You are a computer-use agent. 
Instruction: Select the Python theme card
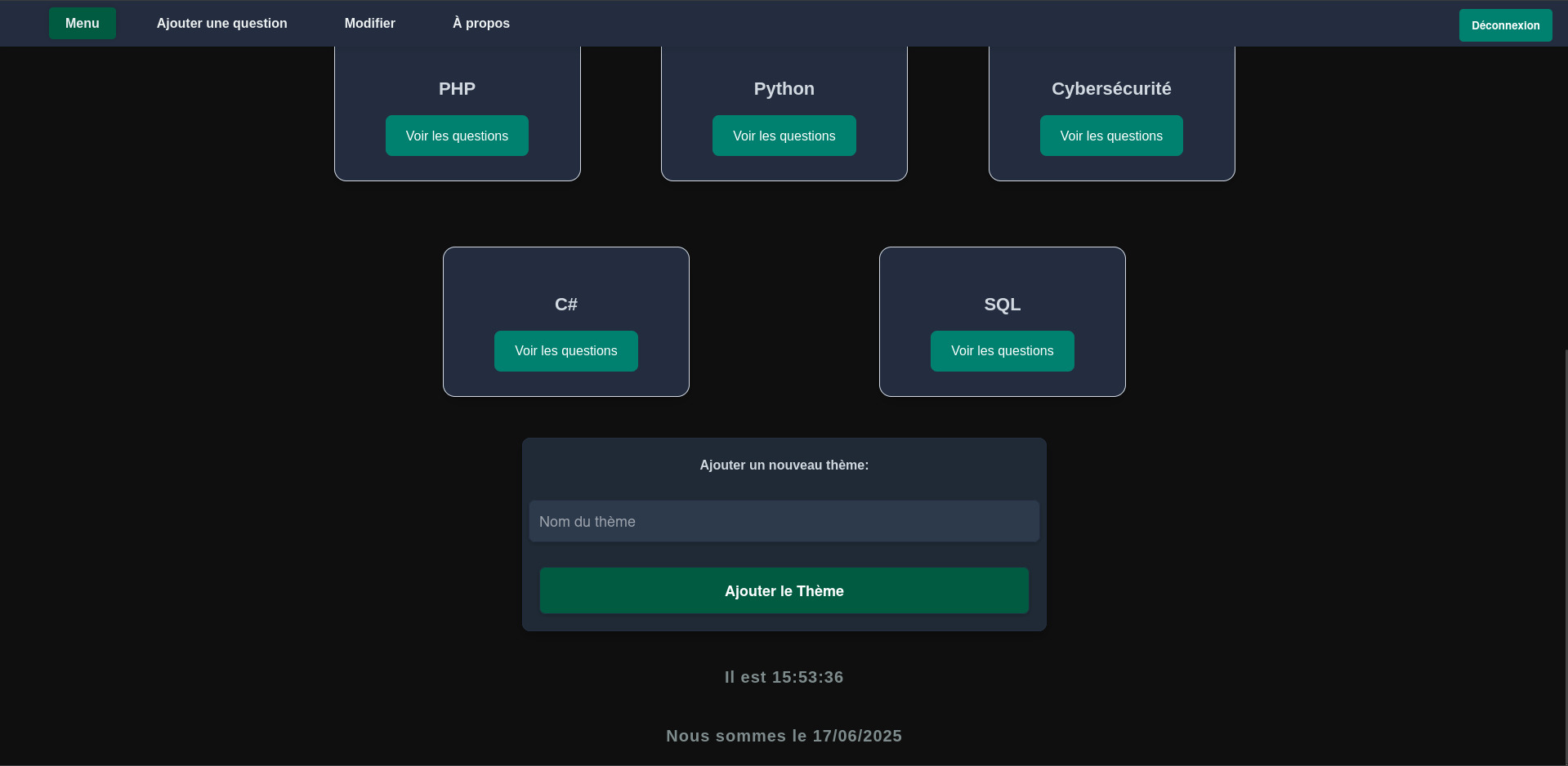coord(784,89)
